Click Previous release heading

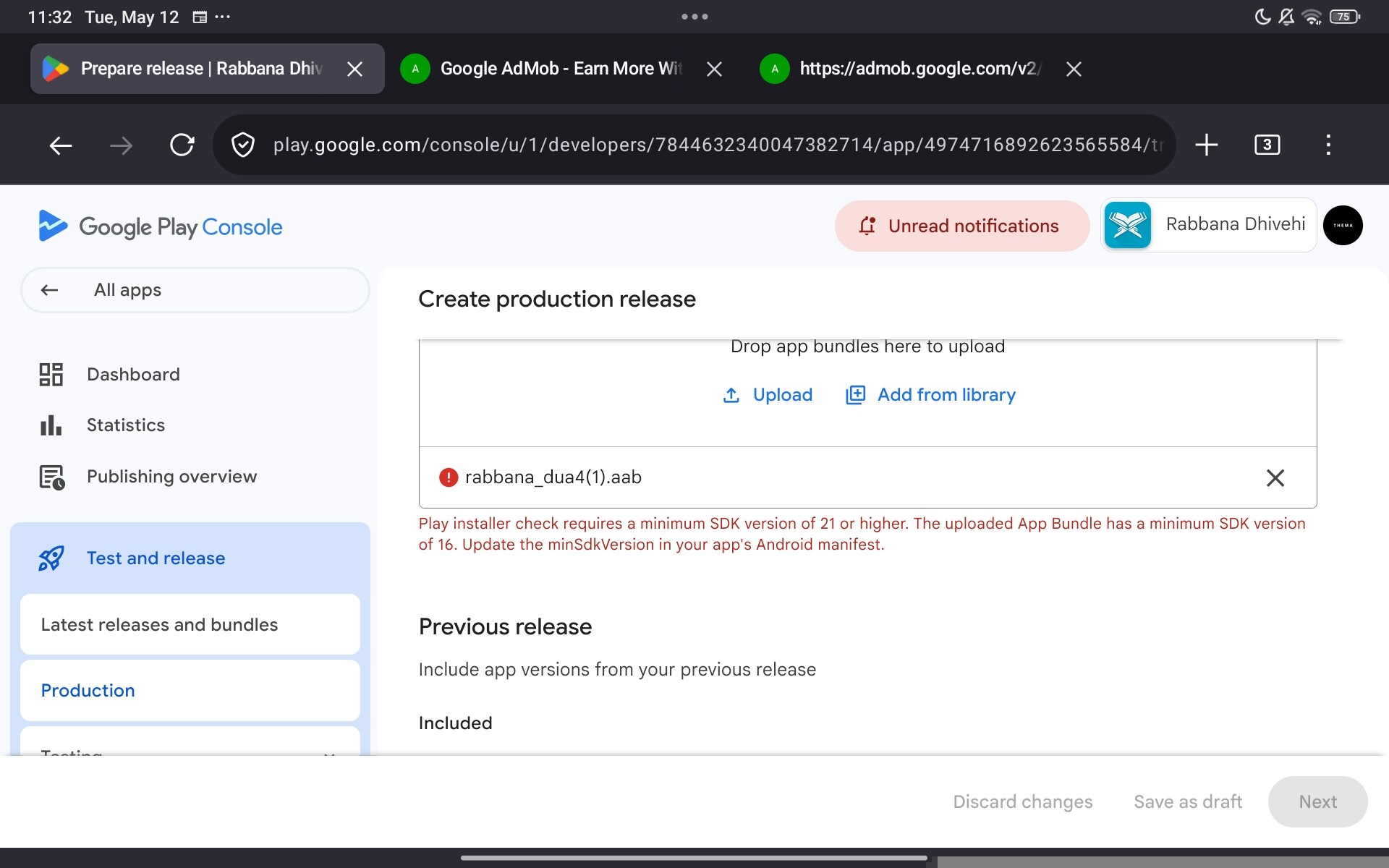click(505, 626)
